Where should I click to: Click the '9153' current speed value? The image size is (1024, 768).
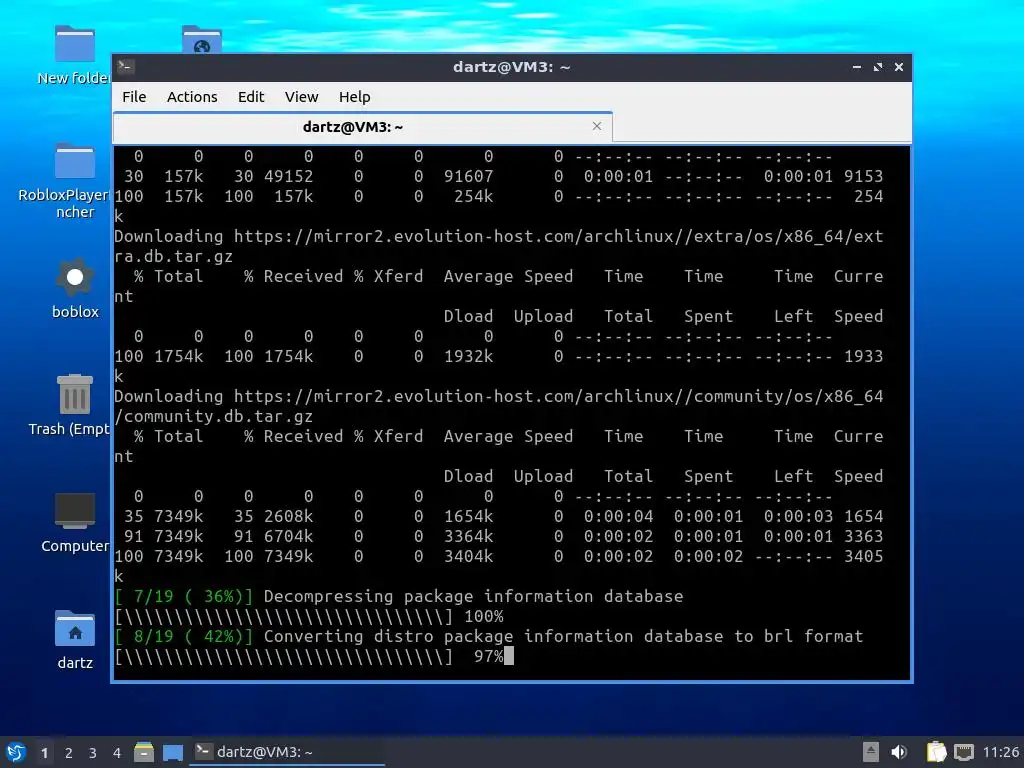pyautogui.click(x=863, y=176)
